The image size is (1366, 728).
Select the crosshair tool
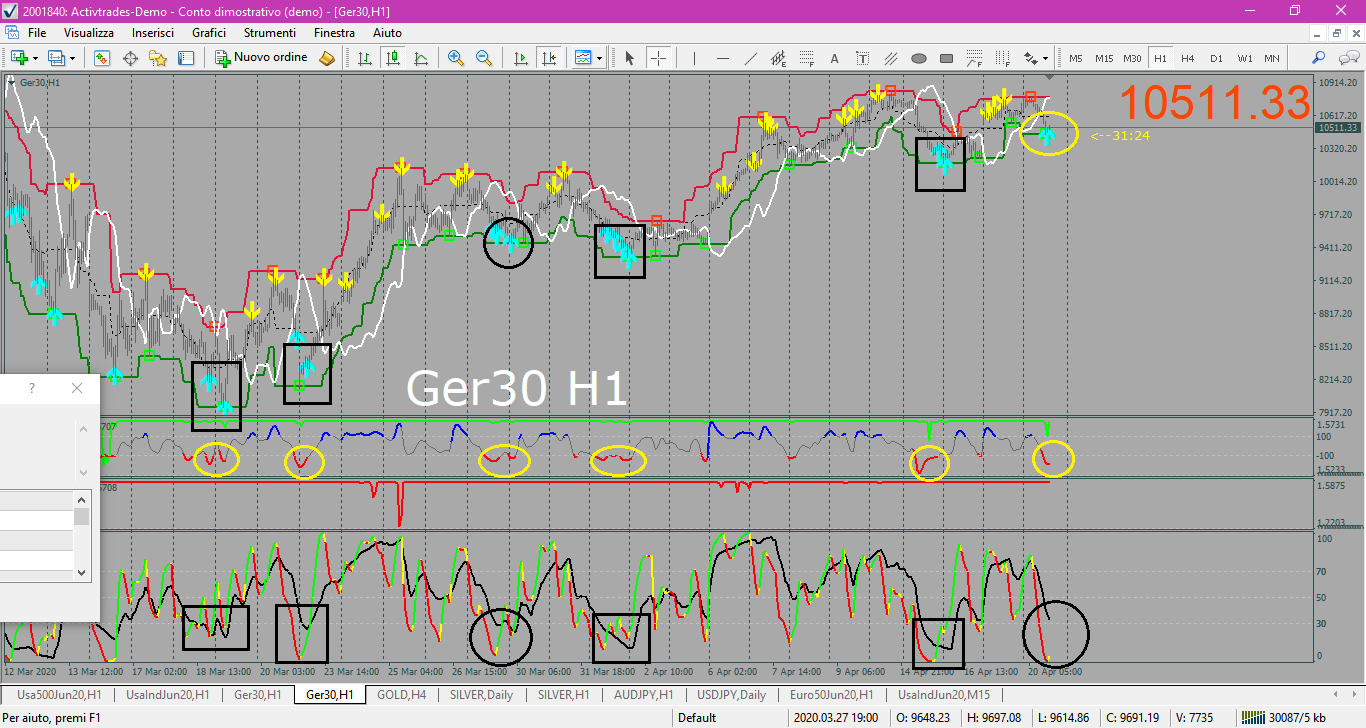(x=658, y=58)
